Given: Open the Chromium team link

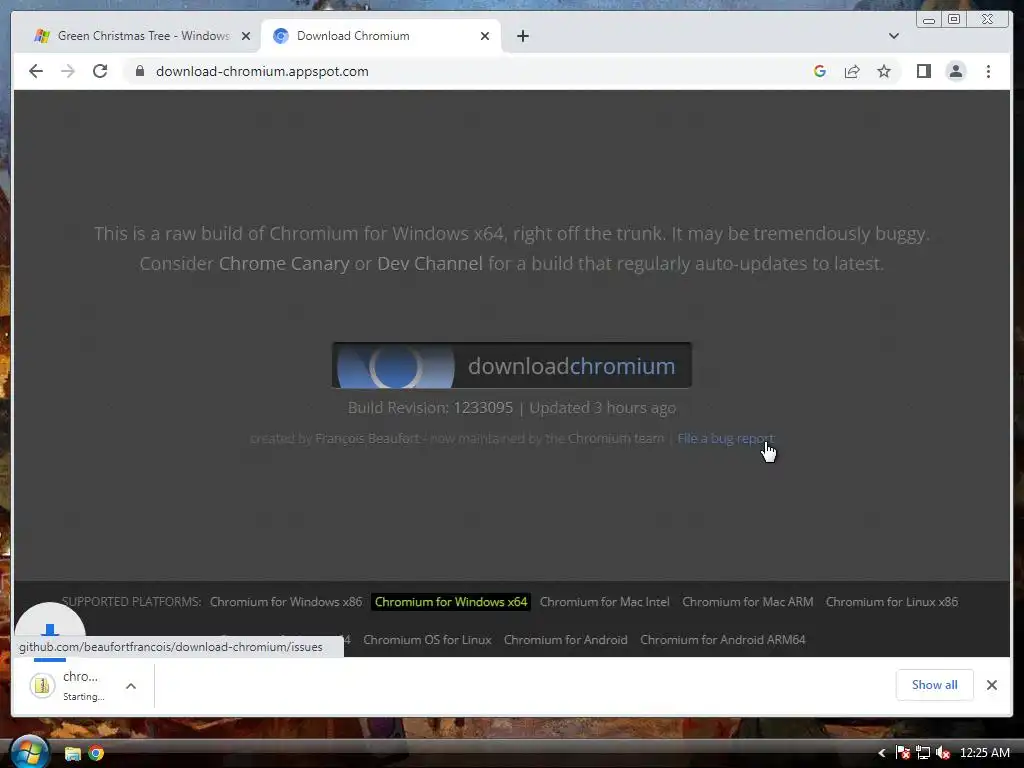Looking at the screenshot, I should pyautogui.click(x=616, y=438).
